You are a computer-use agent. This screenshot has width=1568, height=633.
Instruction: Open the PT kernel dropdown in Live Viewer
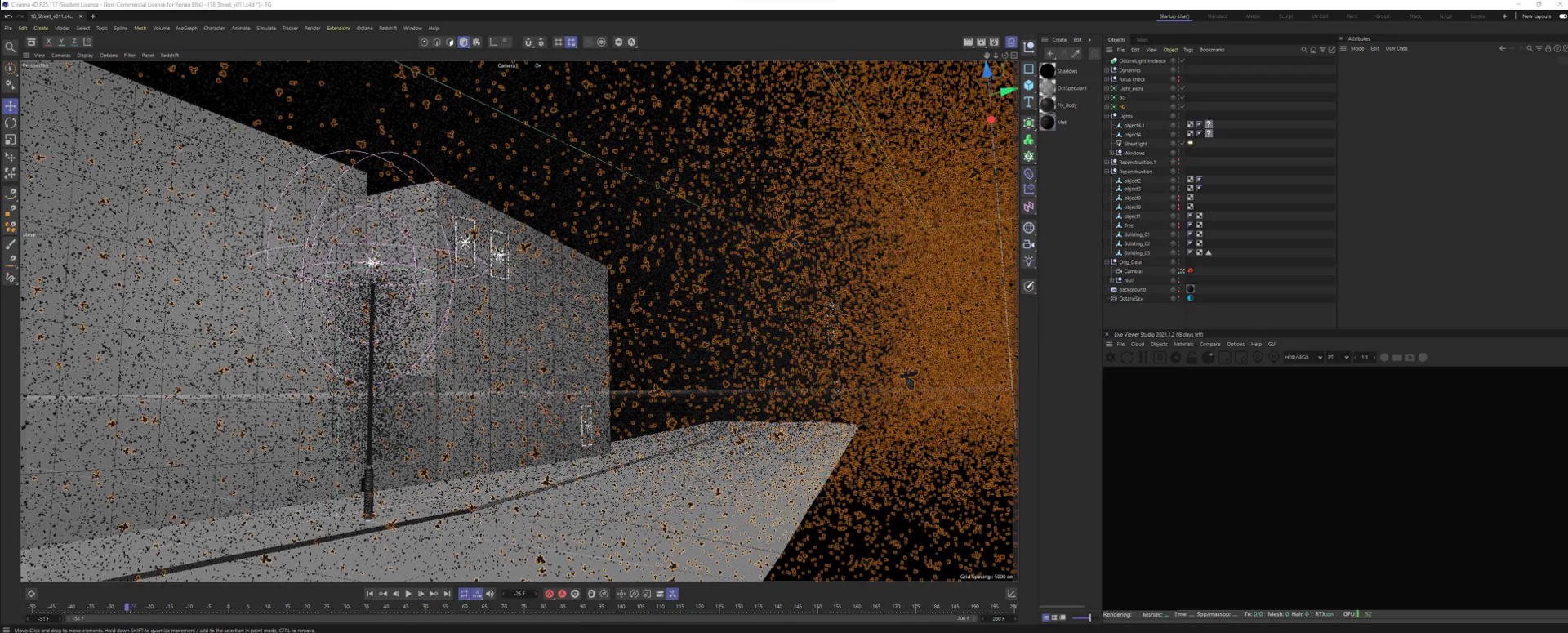coord(1338,358)
